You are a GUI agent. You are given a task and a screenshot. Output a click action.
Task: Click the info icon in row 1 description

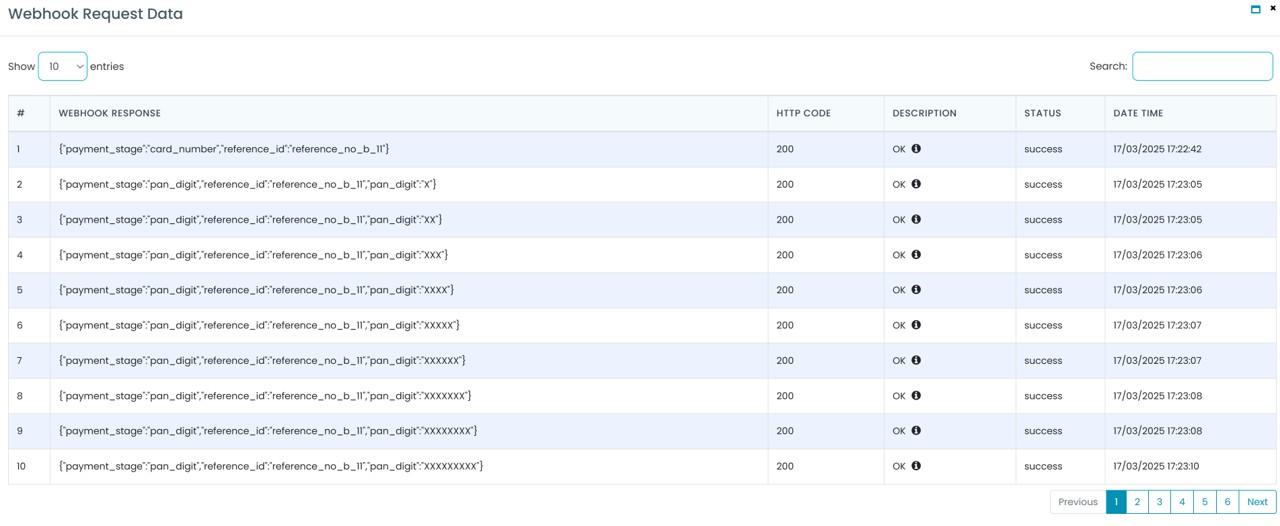click(916, 149)
